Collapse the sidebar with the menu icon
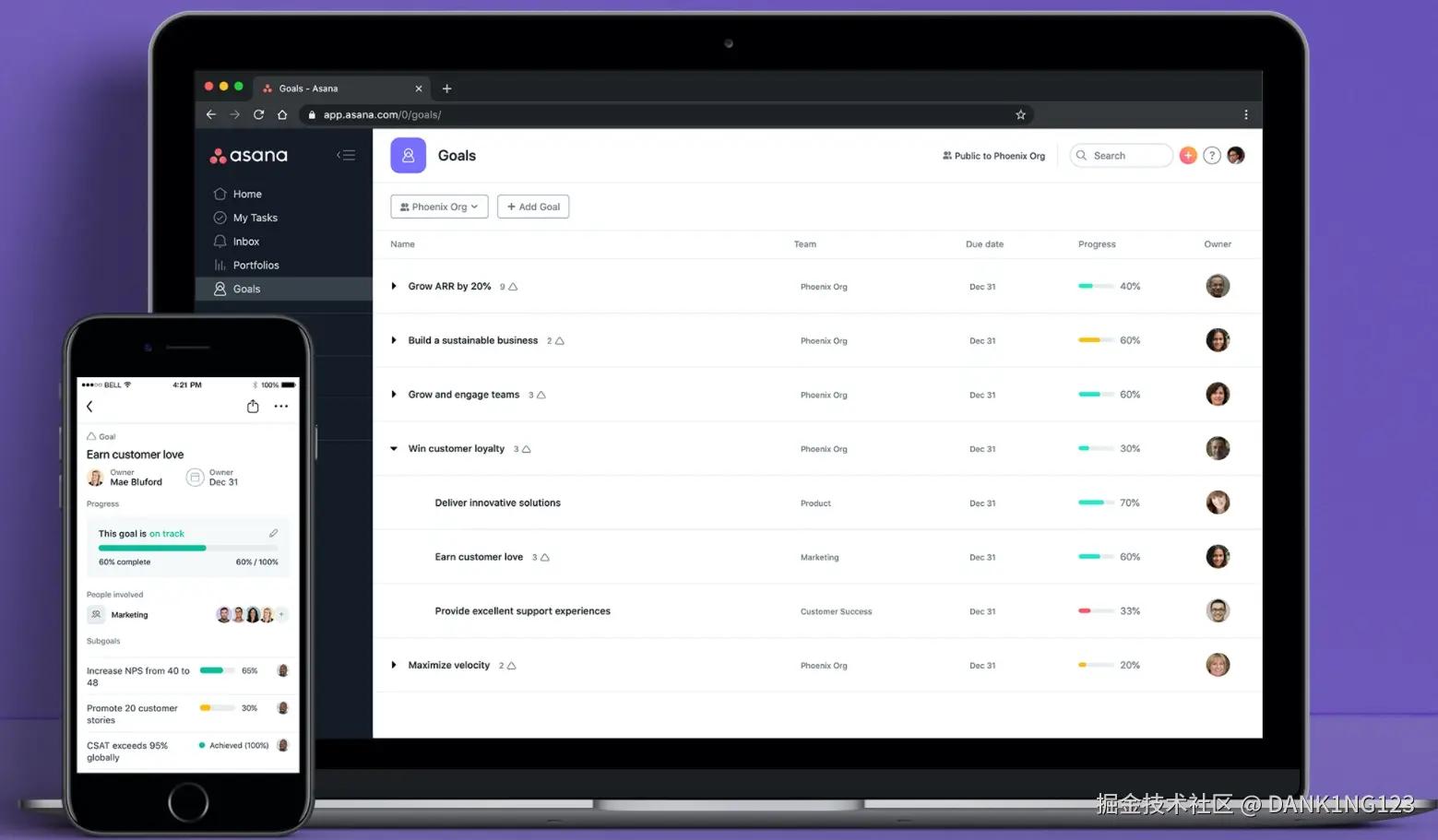 (346, 155)
